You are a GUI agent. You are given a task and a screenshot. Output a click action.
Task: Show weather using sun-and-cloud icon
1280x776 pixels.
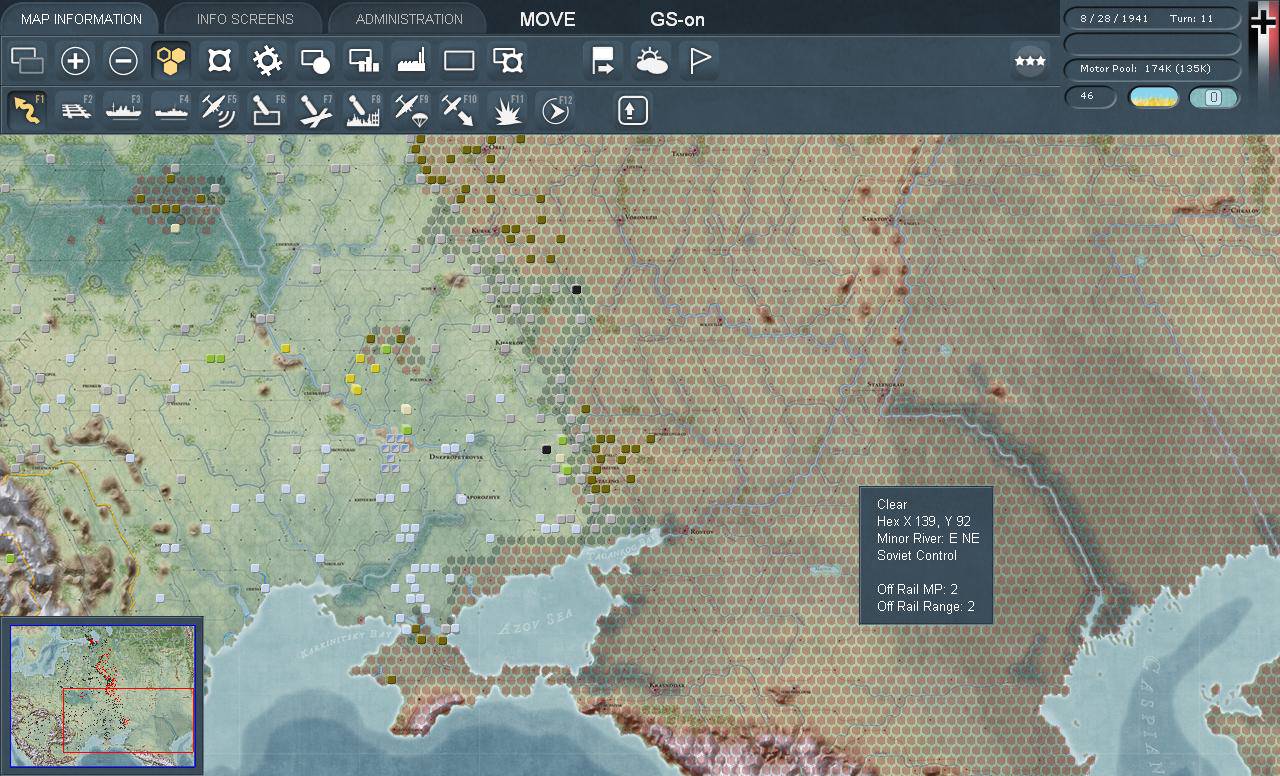(x=651, y=61)
